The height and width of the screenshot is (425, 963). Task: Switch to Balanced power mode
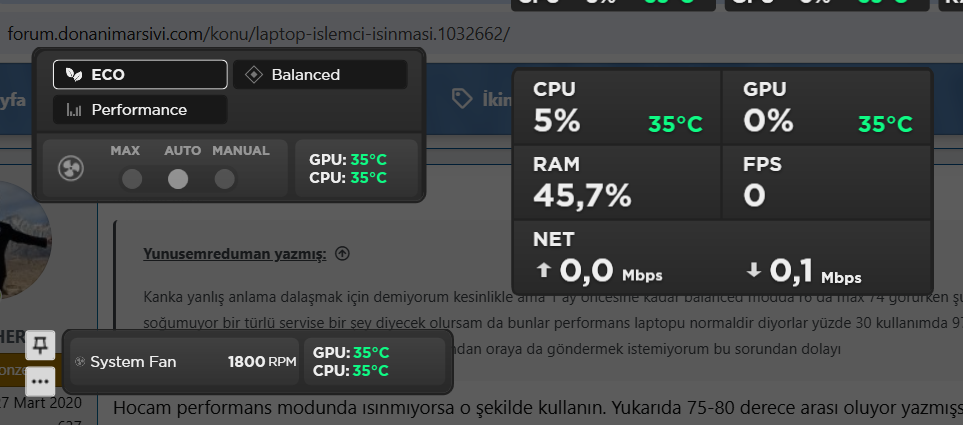[320, 74]
